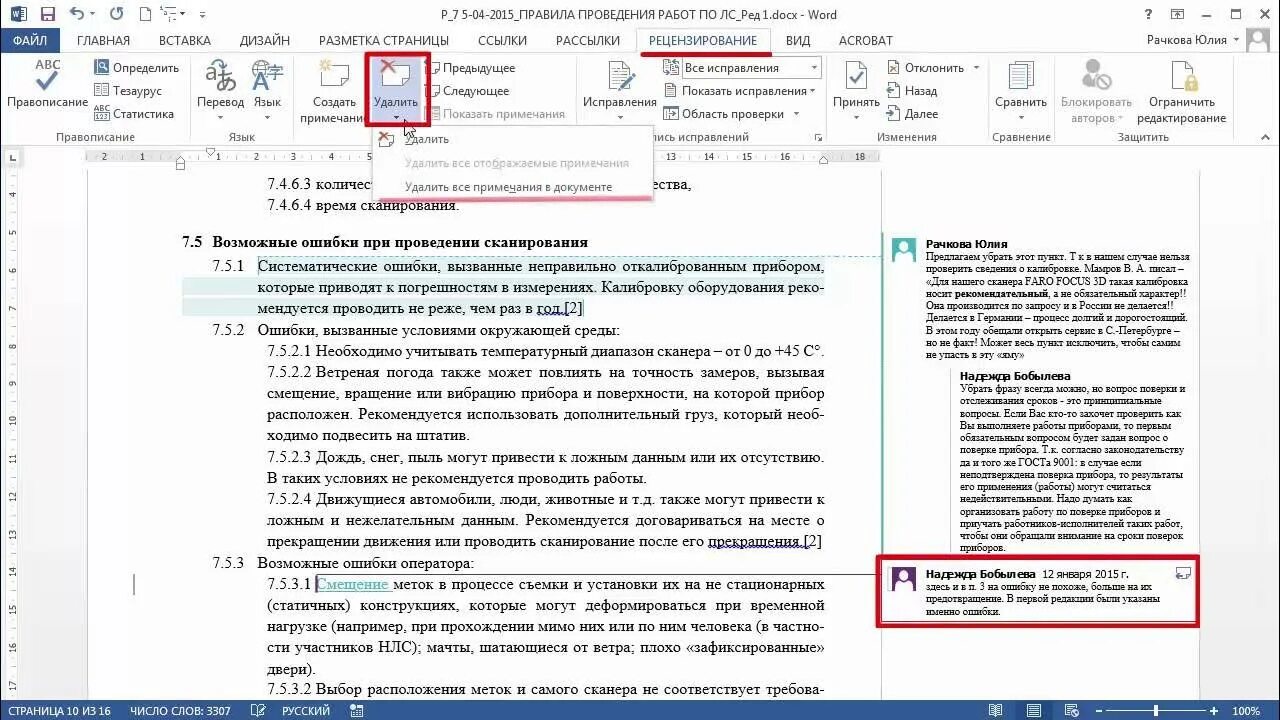Viewport: 1280px width, 720px height.
Task: Click Далее next change
Action: [912, 114]
